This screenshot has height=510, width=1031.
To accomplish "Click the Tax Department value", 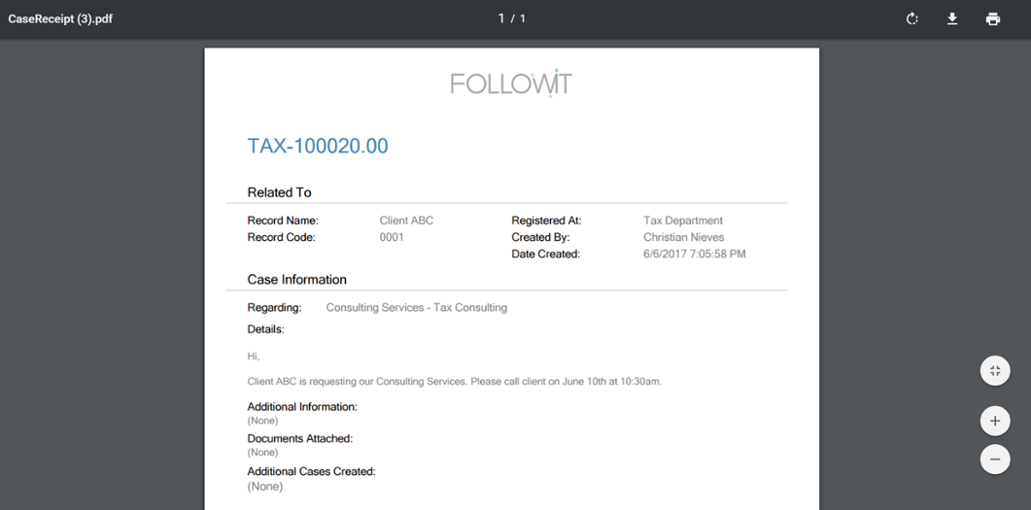I will [683, 220].
